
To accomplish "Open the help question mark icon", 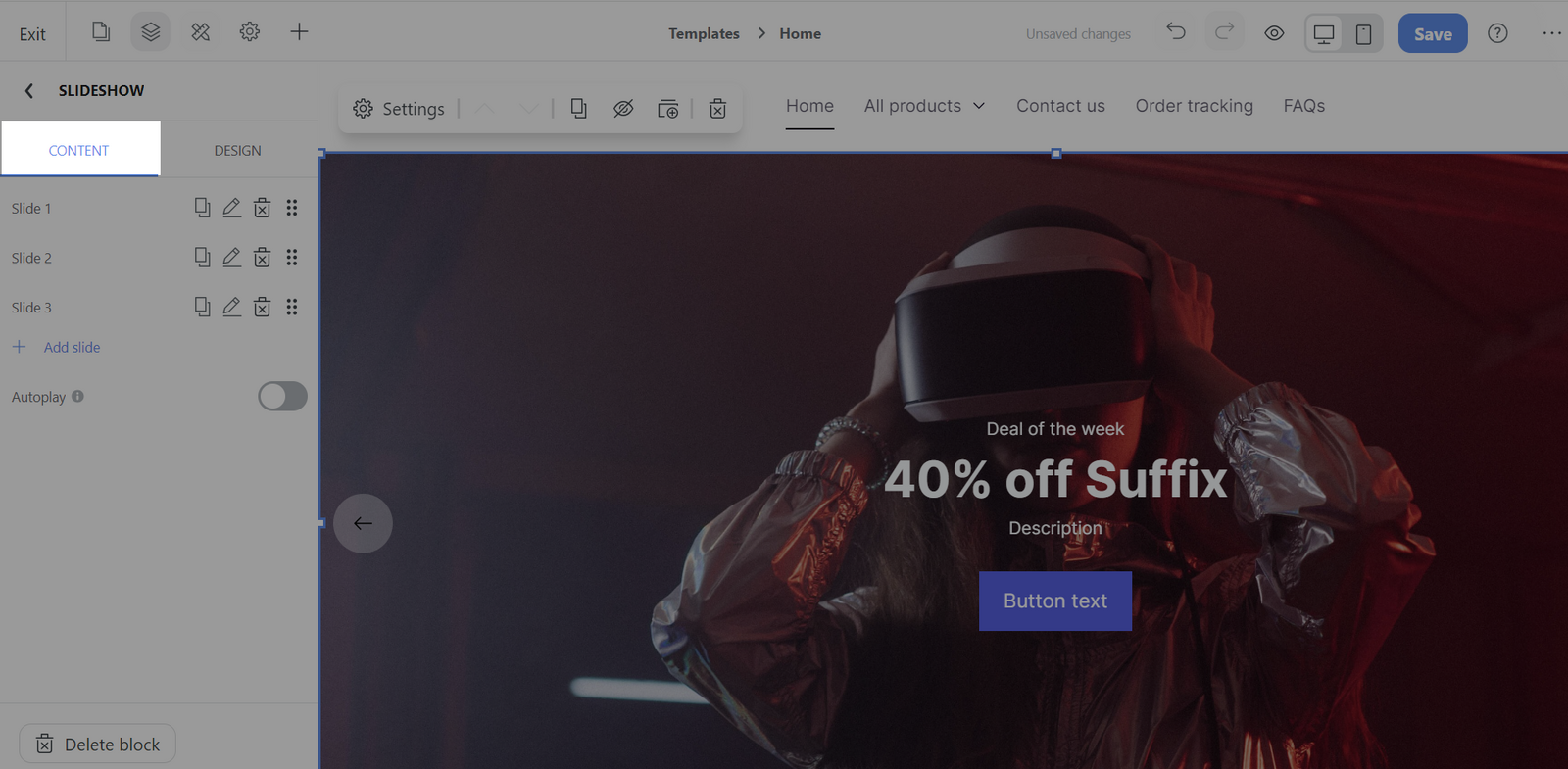I will [1497, 33].
